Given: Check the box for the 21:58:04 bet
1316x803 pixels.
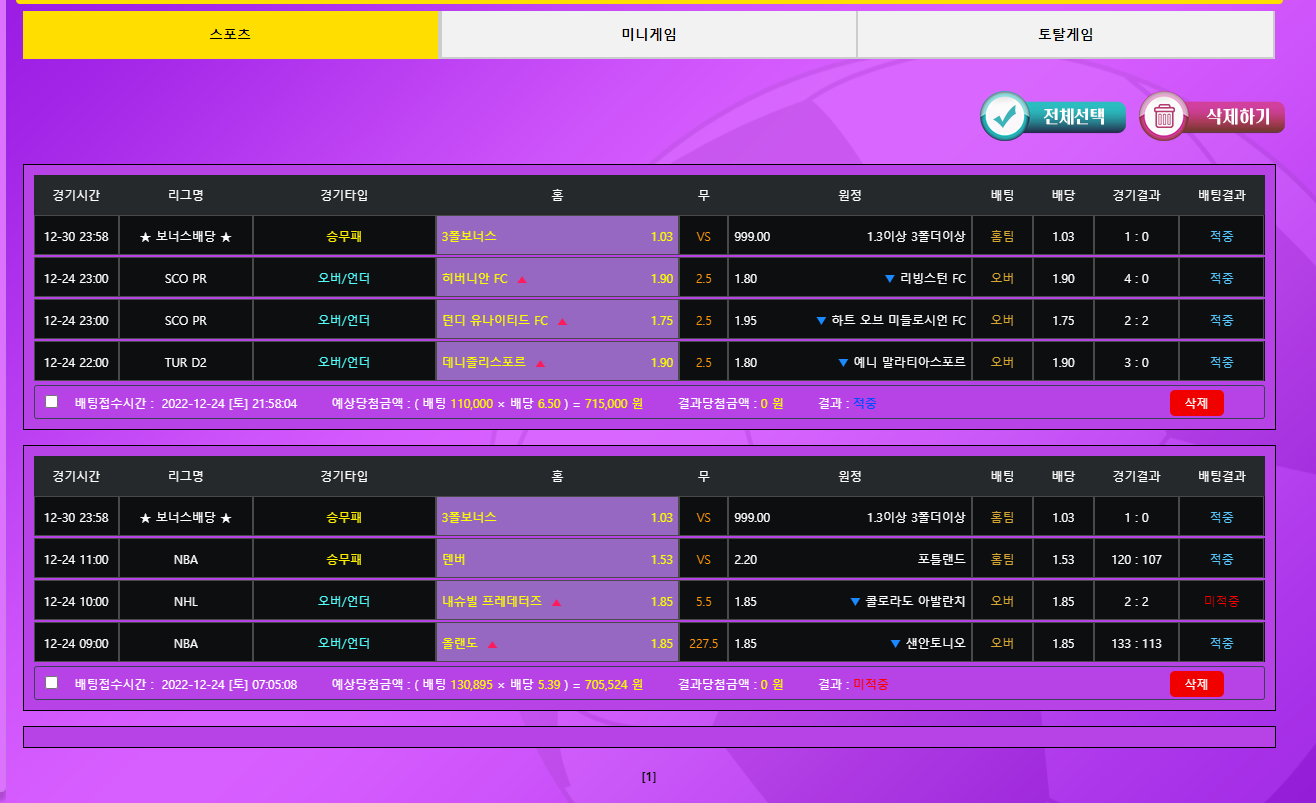Looking at the screenshot, I should pos(52,402).
